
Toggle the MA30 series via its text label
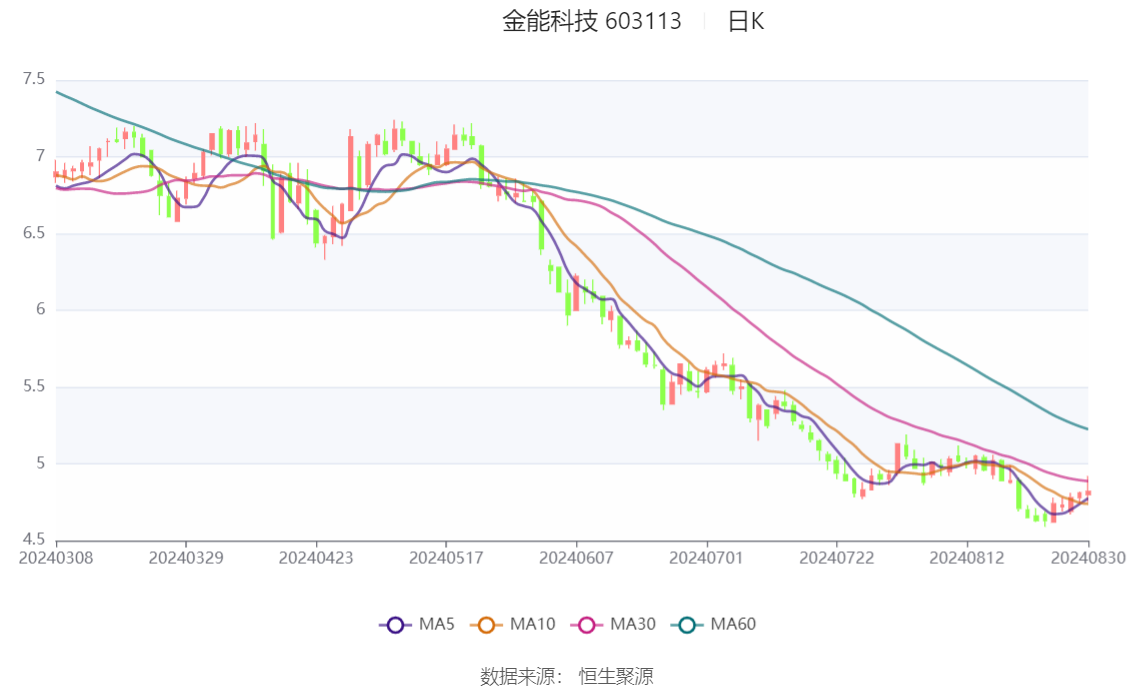(633, 625)
